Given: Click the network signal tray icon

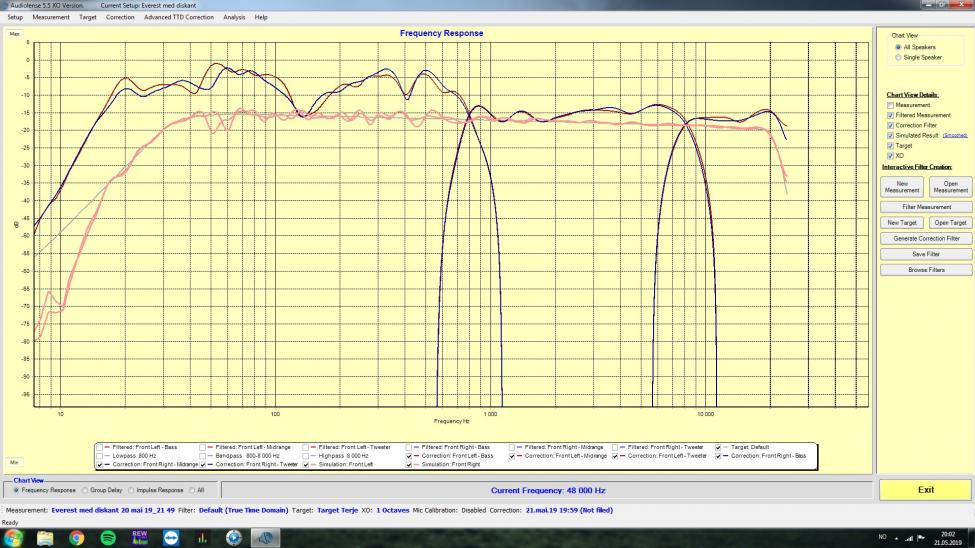Looking at the screenshot, I should tap(910, 538).
